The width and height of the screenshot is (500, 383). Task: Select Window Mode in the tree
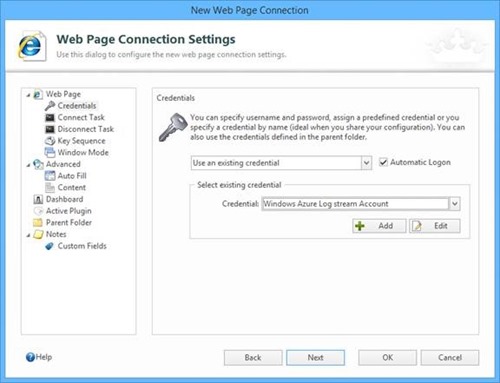(x=83, y=152)
